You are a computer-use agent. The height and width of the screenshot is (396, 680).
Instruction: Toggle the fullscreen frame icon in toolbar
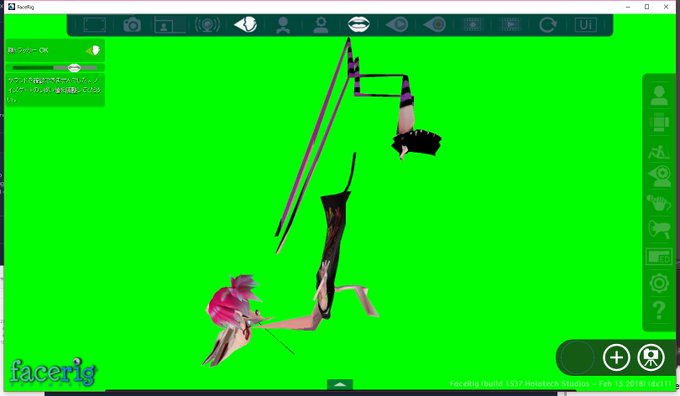pyautogui.click(x=95, y=25)
